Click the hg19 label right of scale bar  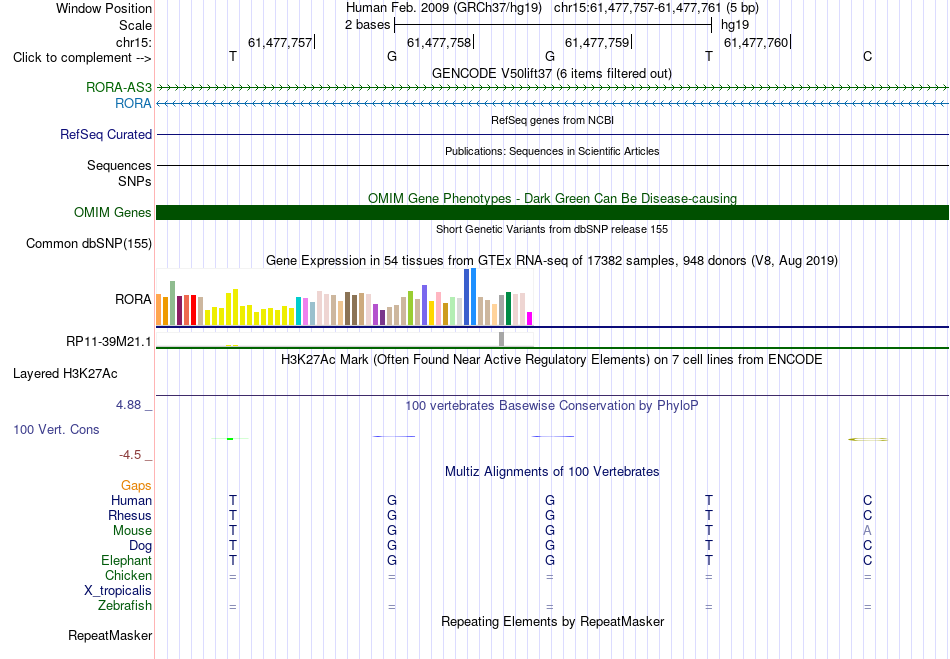(735, 25)
